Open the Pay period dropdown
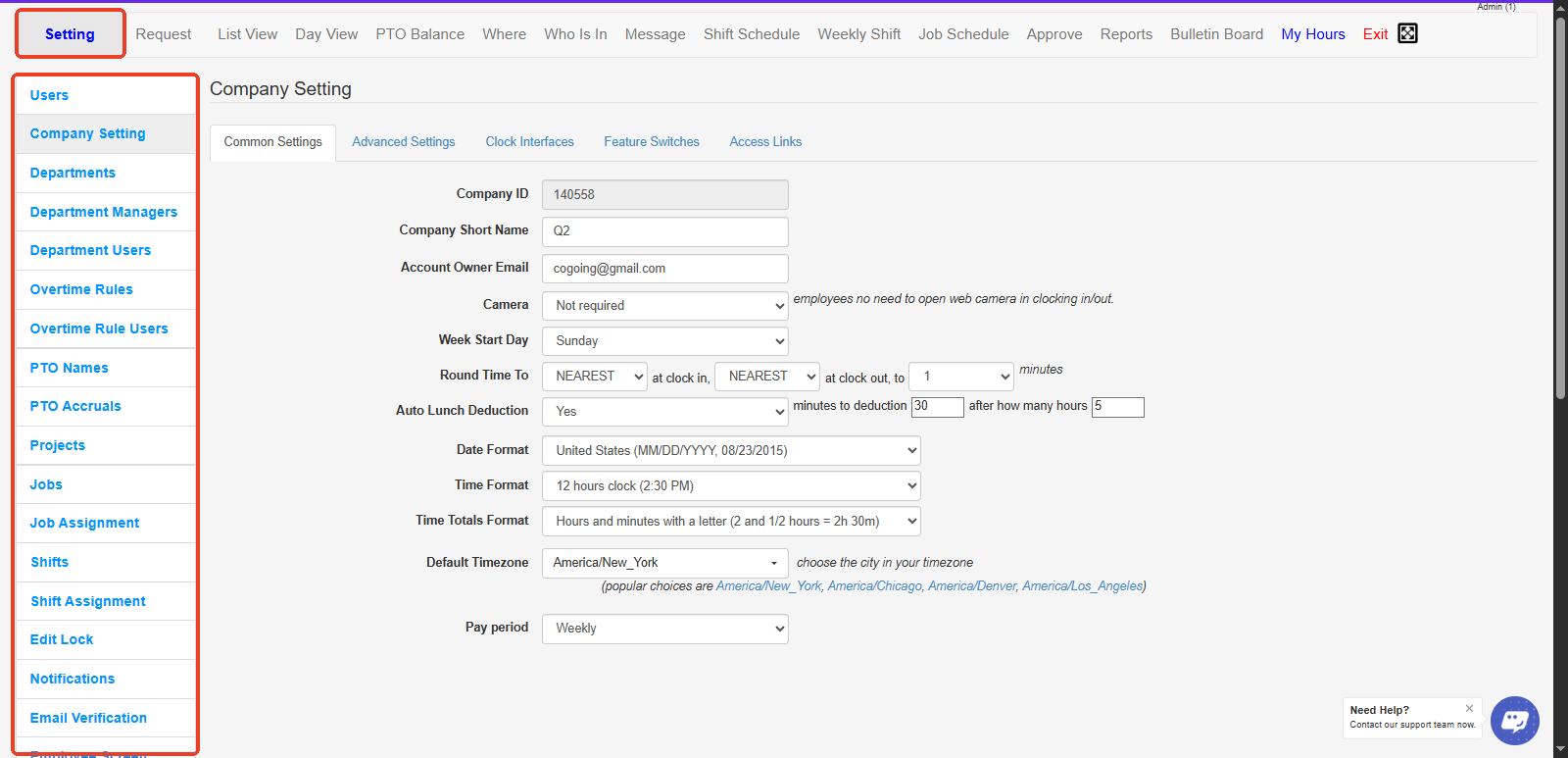 pos(664,629)
